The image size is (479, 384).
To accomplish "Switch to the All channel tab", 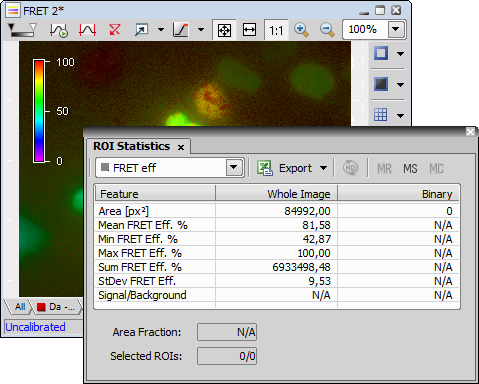I will (20, 307).
